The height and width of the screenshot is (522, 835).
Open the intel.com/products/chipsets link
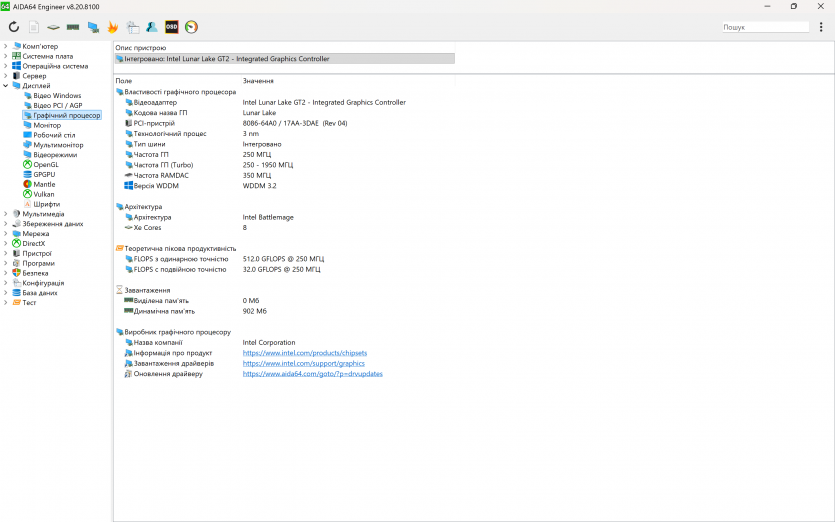pos(304,352)
